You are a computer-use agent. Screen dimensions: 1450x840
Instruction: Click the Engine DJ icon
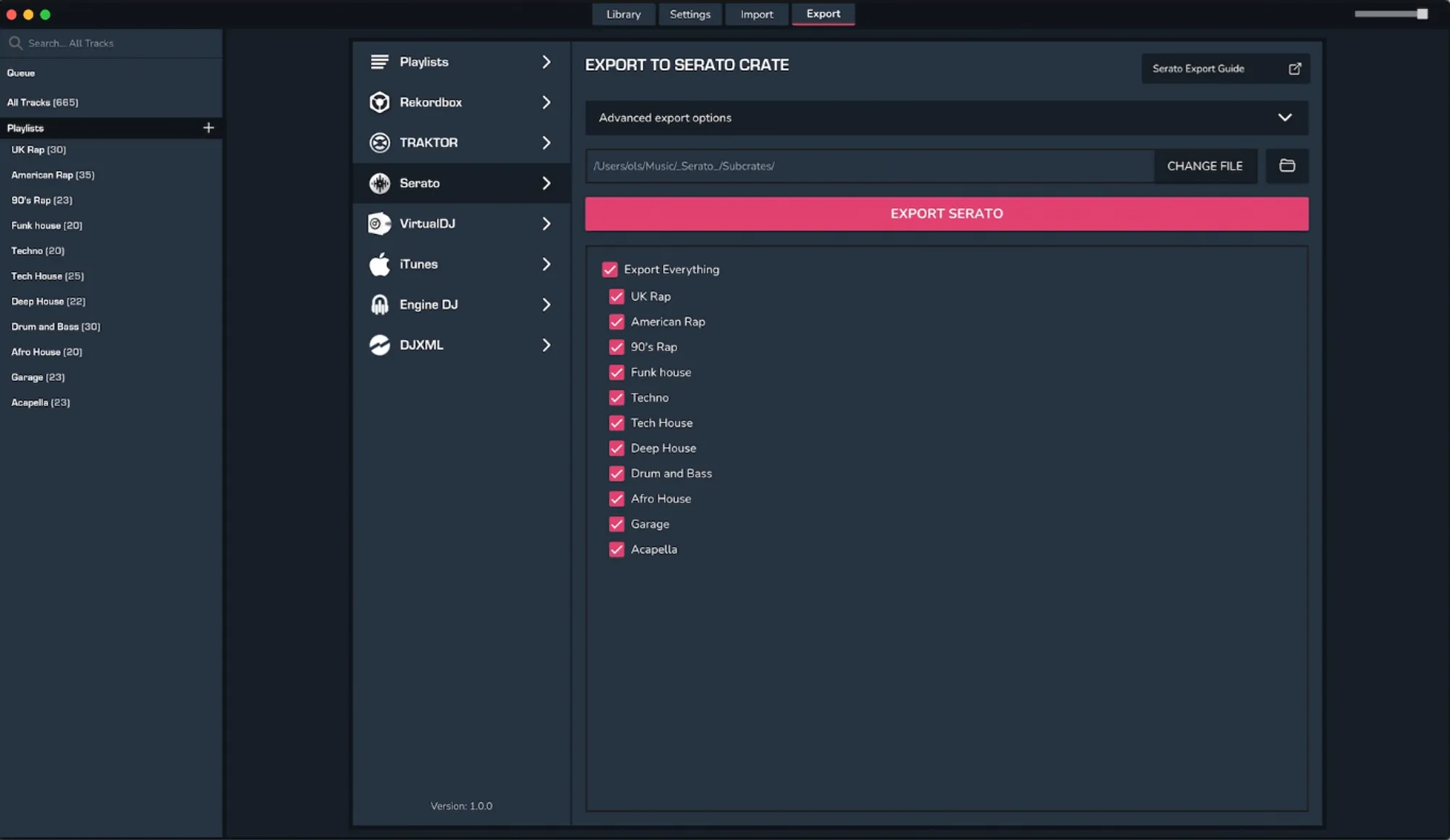[379, 304]
